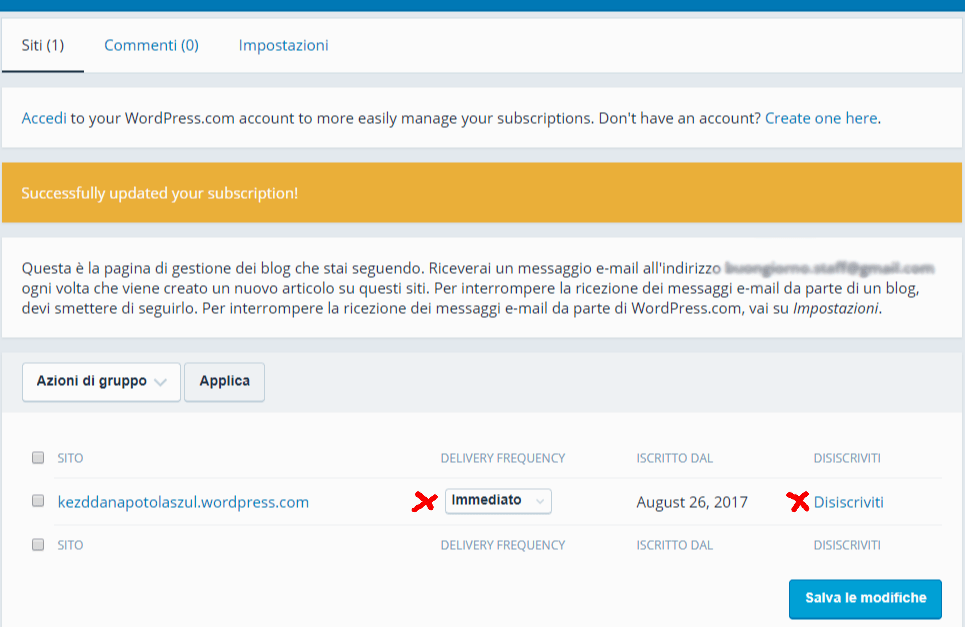Tick the kezddanapotolaszul.wordpress.com row checkbox
The height and width of the screenshot is (627, 965).
38,501
